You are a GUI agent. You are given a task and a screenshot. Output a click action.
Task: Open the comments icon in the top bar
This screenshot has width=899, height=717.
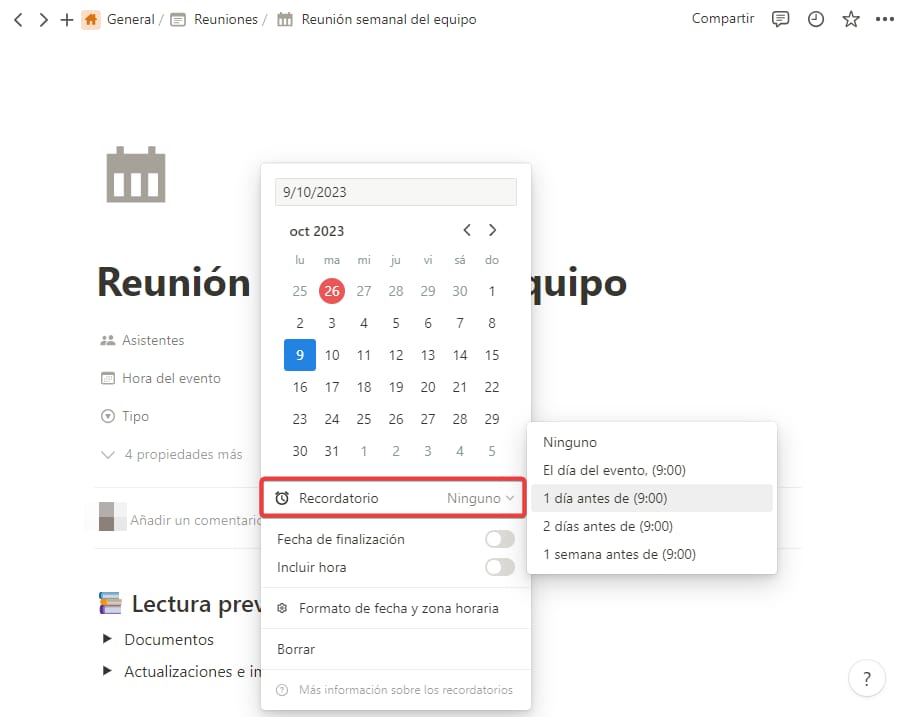coord(780,19)
